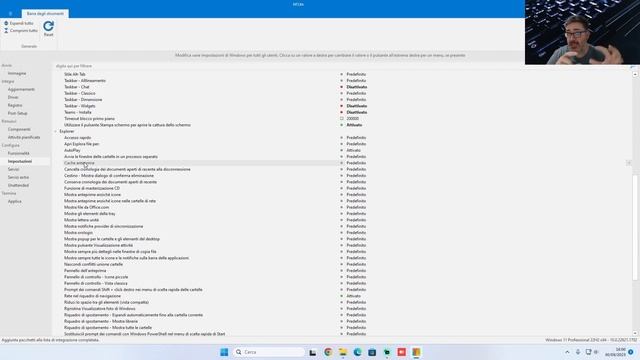
Task: Select the Mostra lettere unità row
Action: [x=82, y=220]
